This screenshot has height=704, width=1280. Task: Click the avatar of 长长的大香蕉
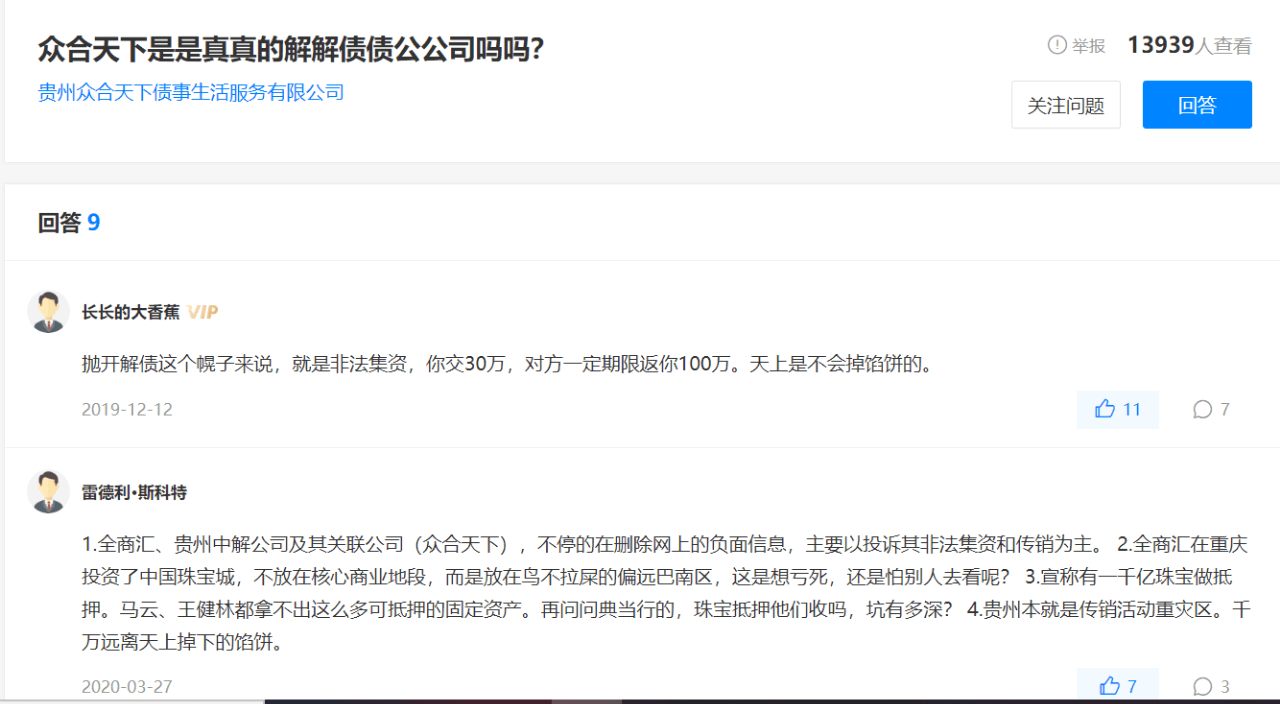48,312
